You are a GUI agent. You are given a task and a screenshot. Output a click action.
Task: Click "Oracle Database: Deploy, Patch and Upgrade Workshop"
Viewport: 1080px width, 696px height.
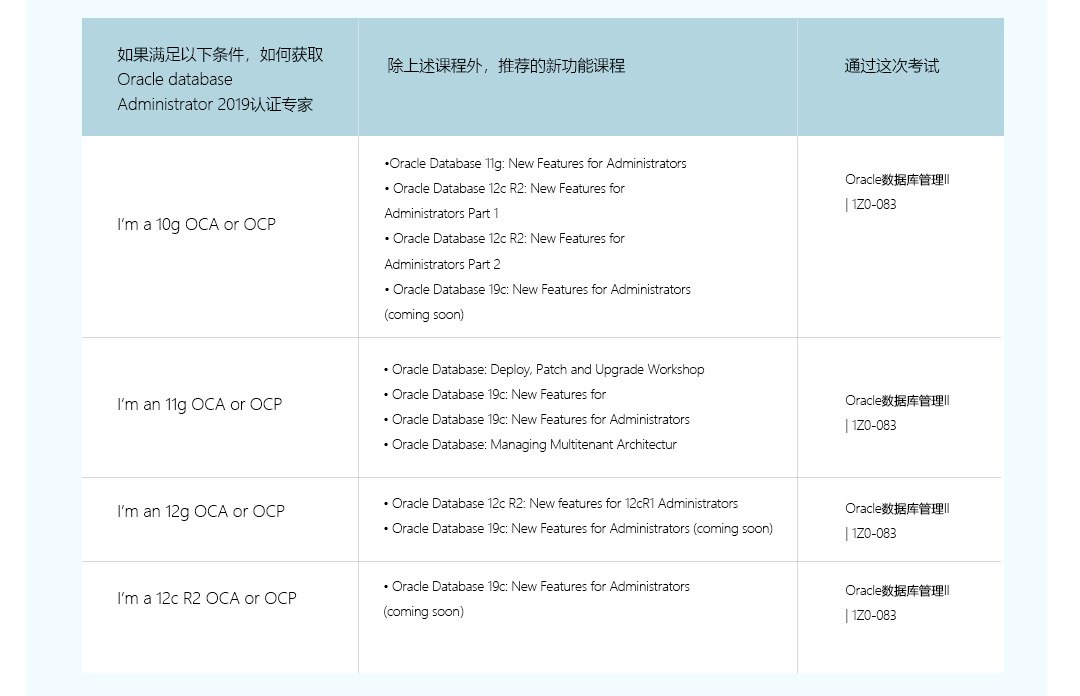pyautogui.click(x=544, y=369)
